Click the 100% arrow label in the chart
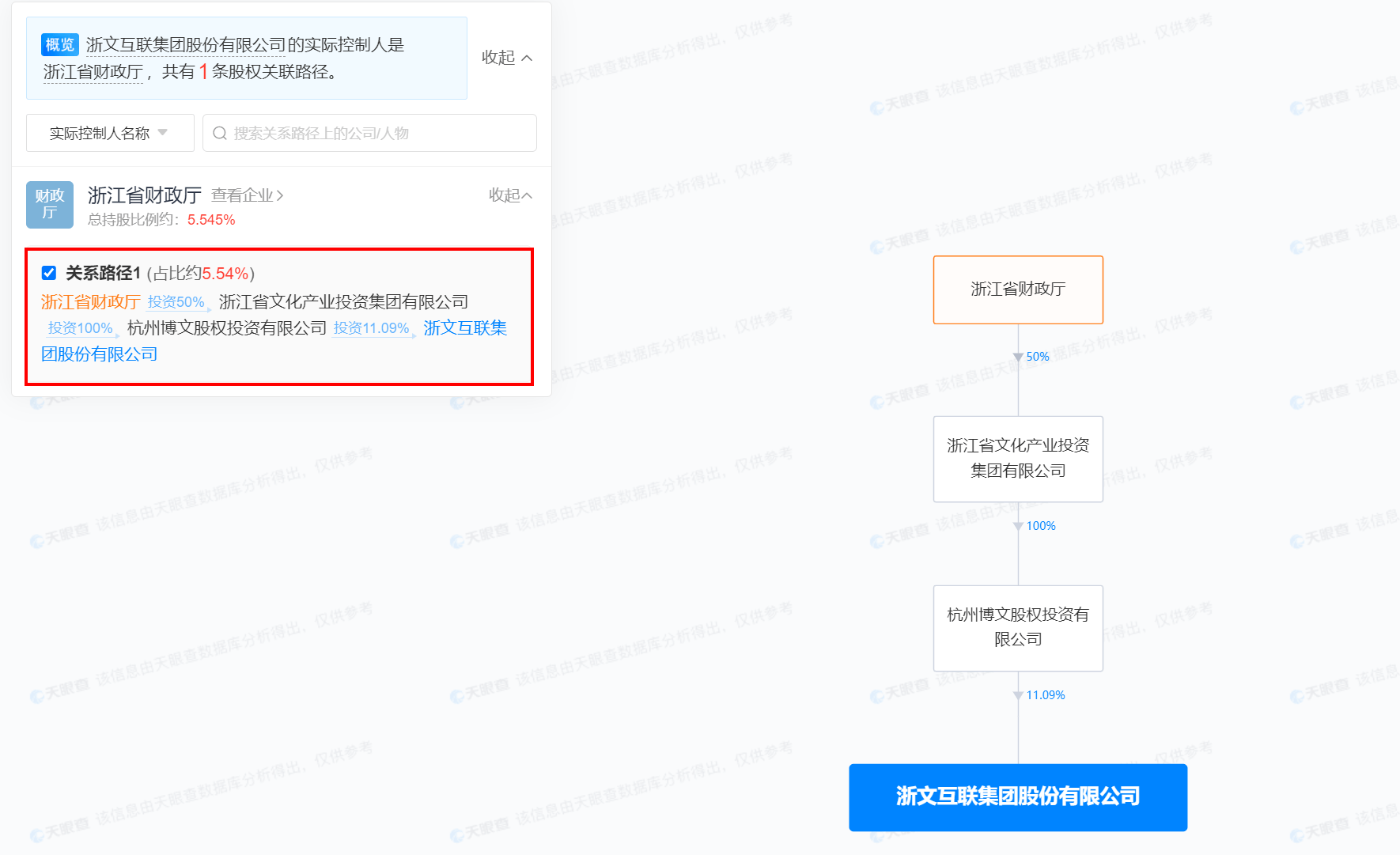 pyautogui.click(x=1040, y=526)
